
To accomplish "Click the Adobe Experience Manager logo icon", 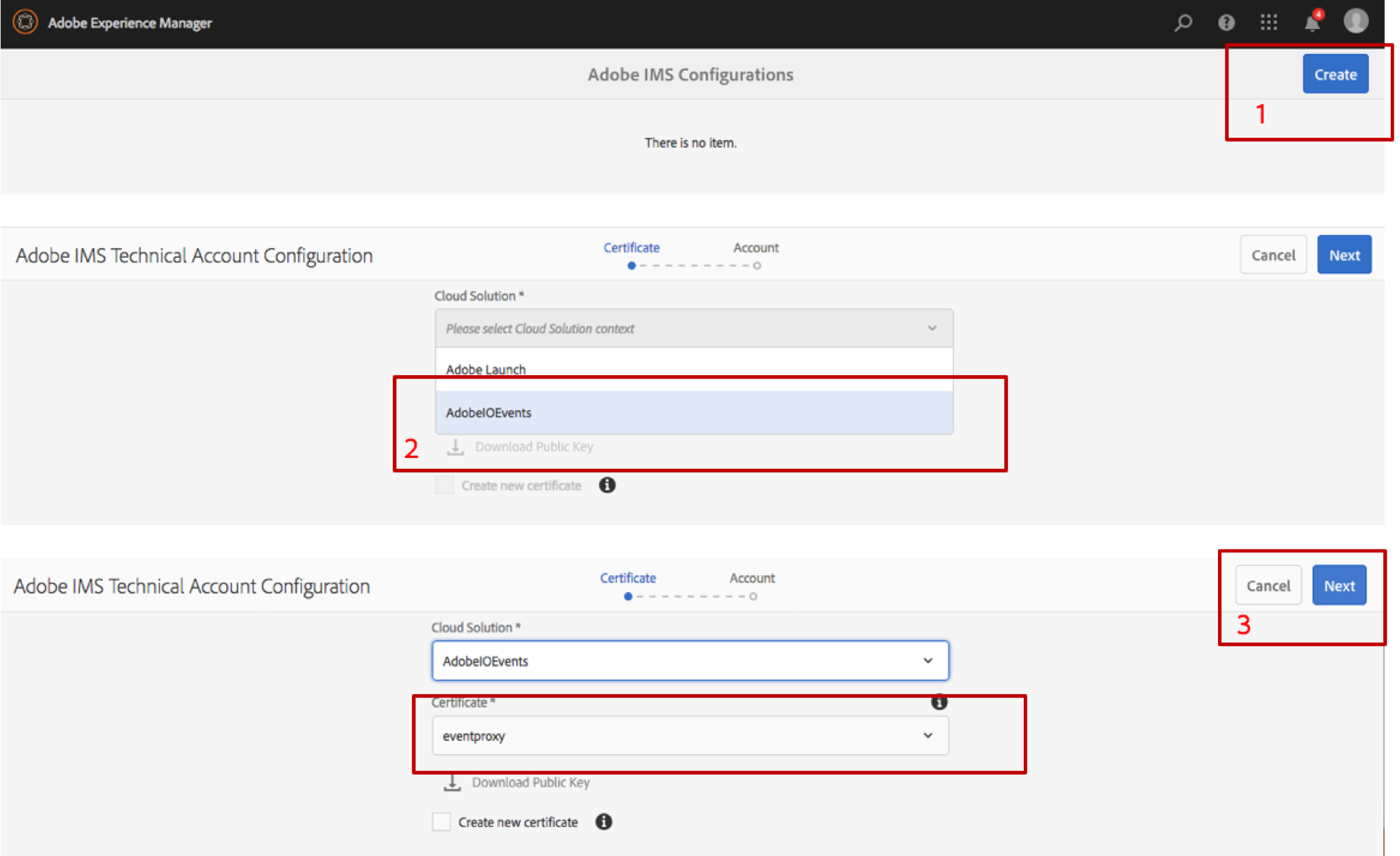I will pos(25,22).
